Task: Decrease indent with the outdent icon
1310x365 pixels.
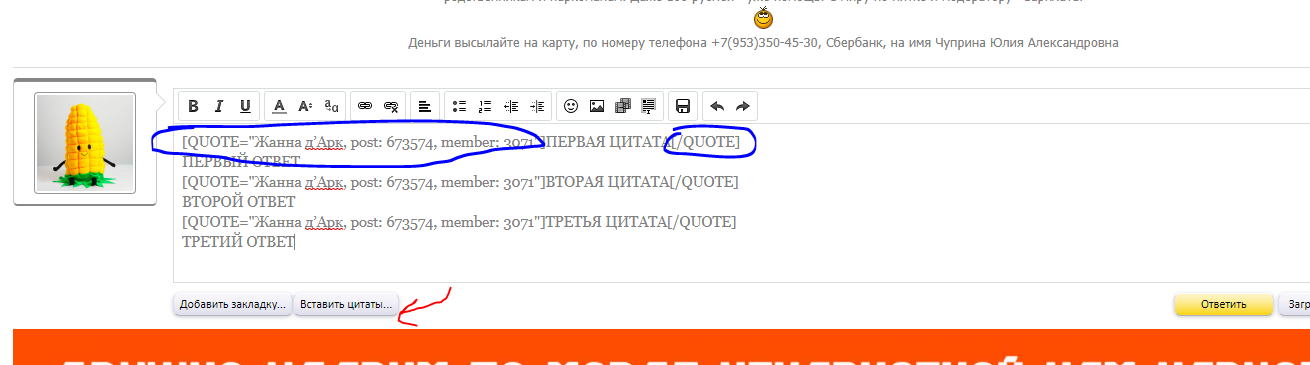Action: click(x=511, y=105)
